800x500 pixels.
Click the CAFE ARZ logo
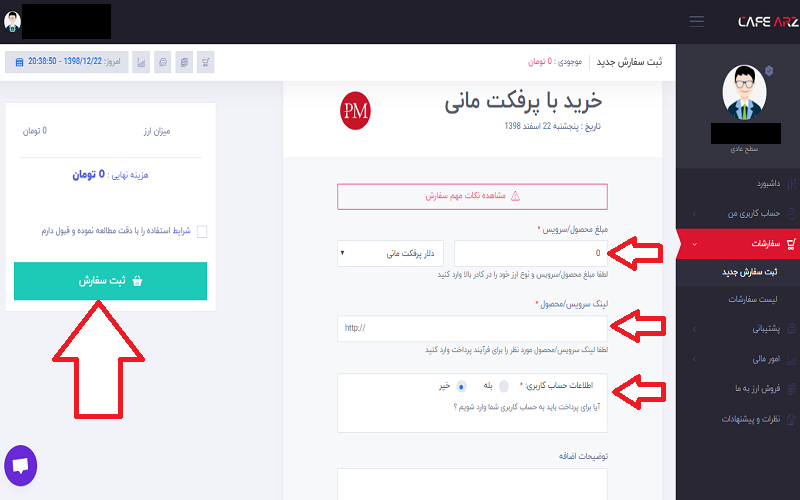click(x=768, y=22)
